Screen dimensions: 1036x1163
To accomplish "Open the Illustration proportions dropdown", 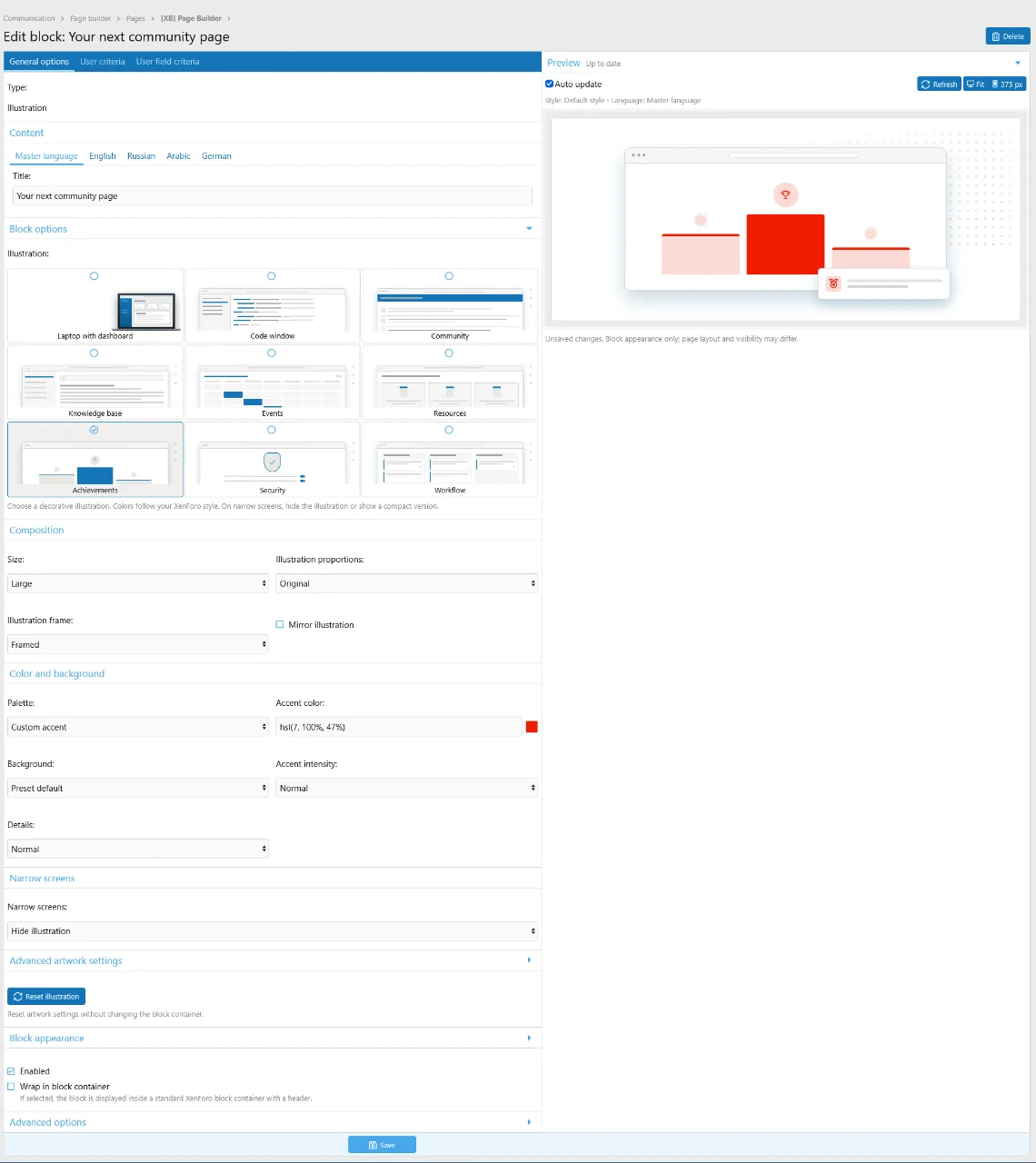I will pos(406,583).
